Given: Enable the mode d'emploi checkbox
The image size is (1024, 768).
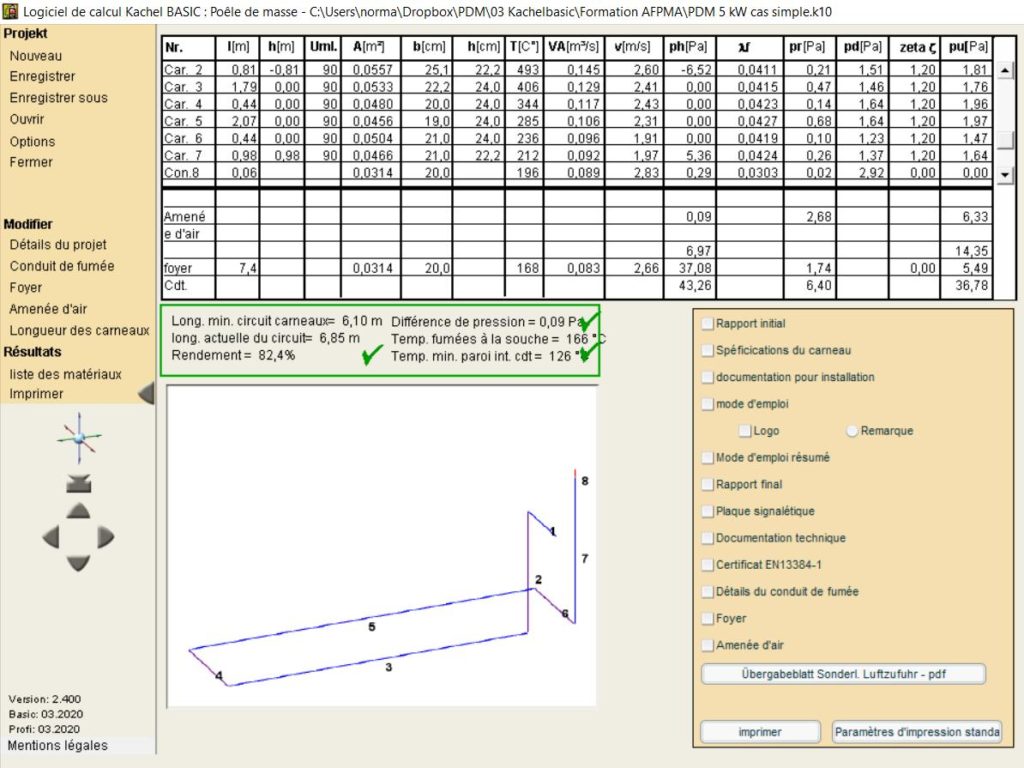Looking at the screenshot, I should tap(707, 404).
